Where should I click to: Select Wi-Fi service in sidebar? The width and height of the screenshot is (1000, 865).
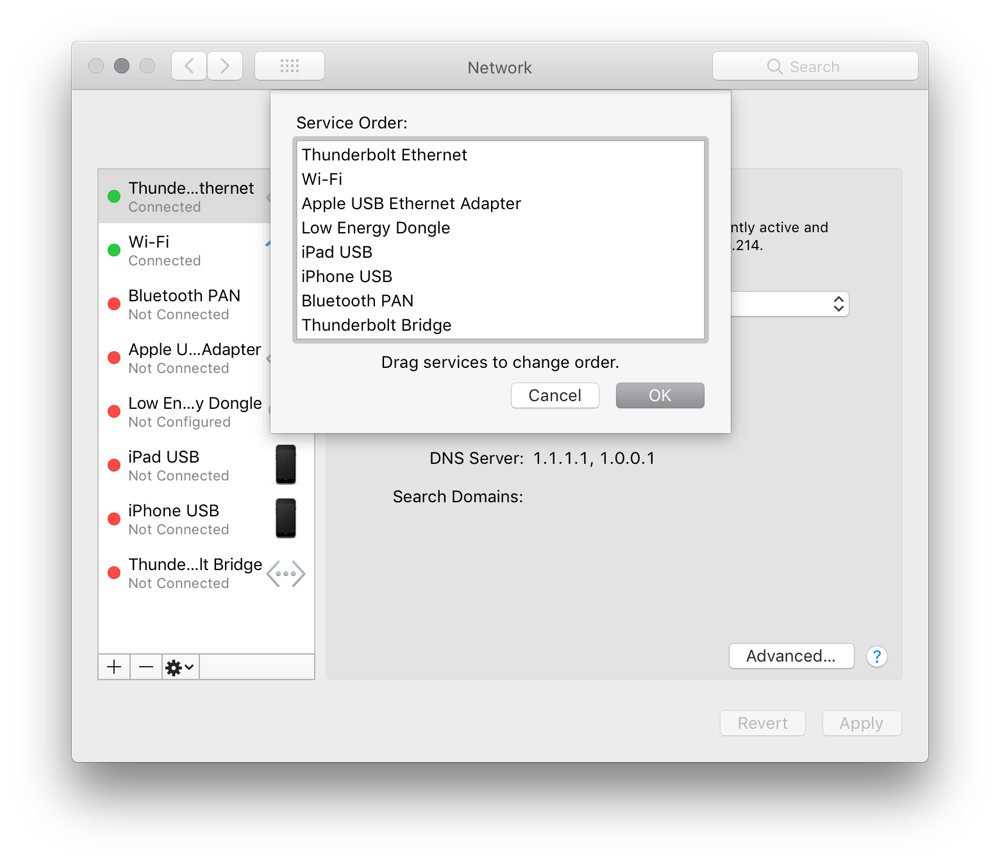point(184,250)
